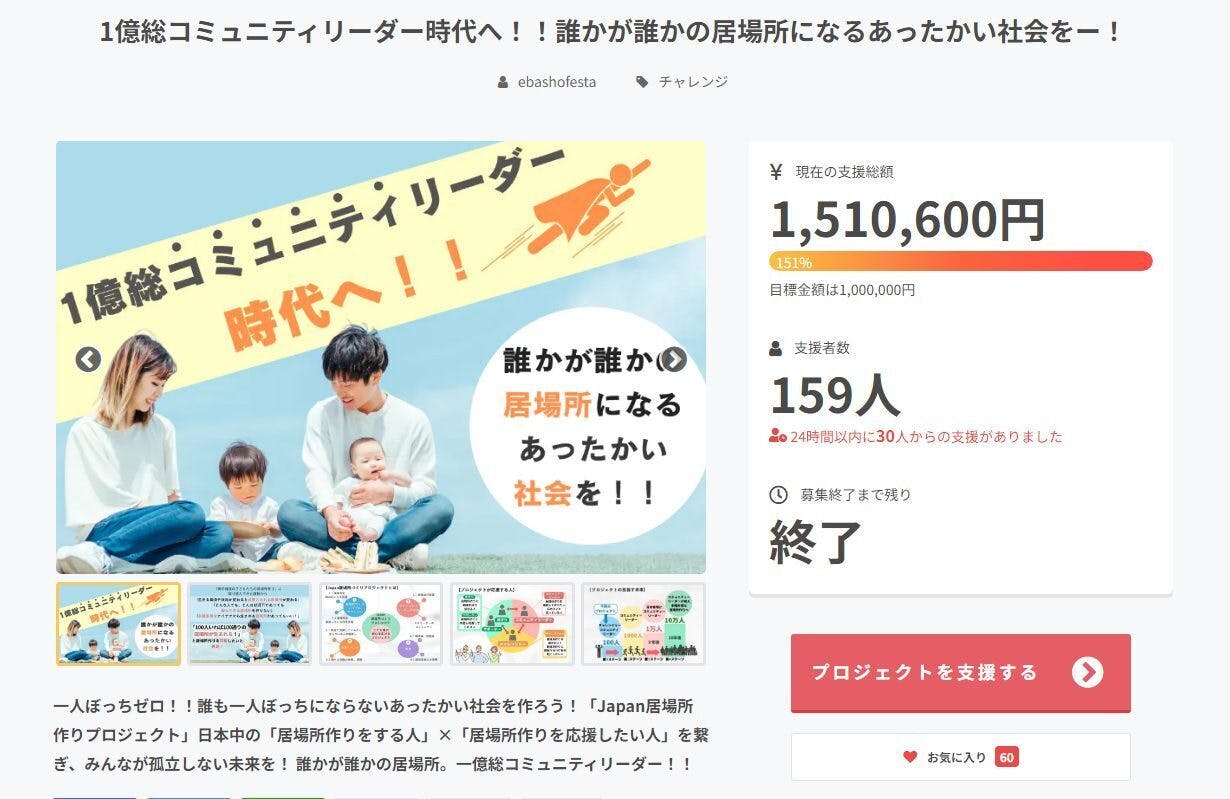Open the チャレンジ category link
Viewport: 1230px width, 799px height.
[693, 82]
